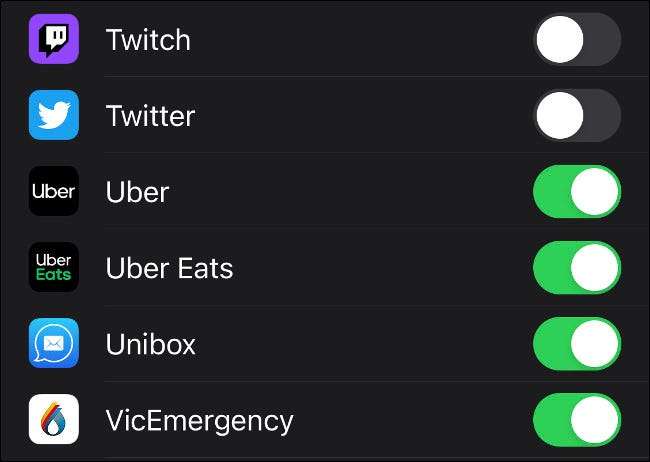Click the Twitter app name
This screenshot has height=462, width=650.
point(150,116)
